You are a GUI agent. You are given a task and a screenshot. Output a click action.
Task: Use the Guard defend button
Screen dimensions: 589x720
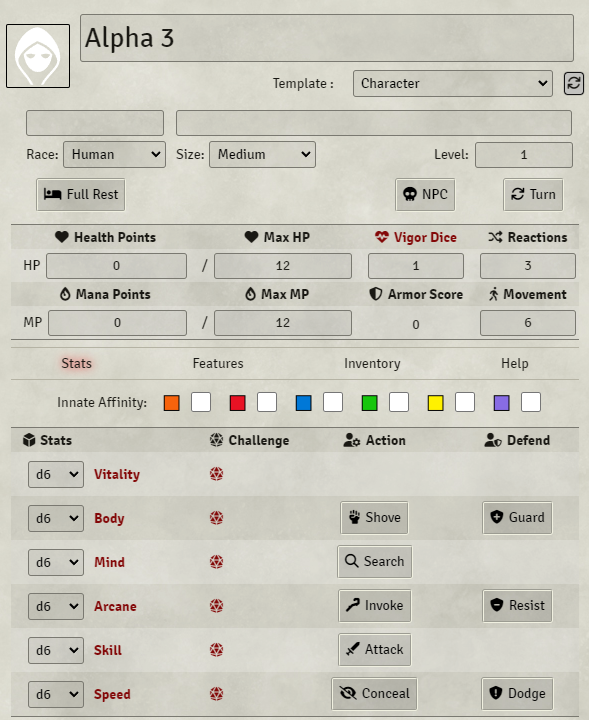pyautogui.click(x=517, y=518)
